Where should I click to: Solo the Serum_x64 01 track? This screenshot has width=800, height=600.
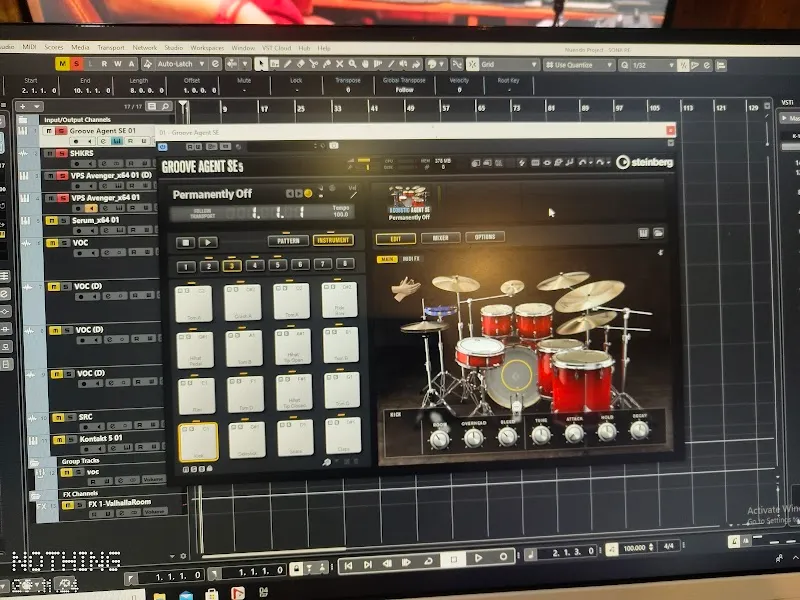pos(63,220)
